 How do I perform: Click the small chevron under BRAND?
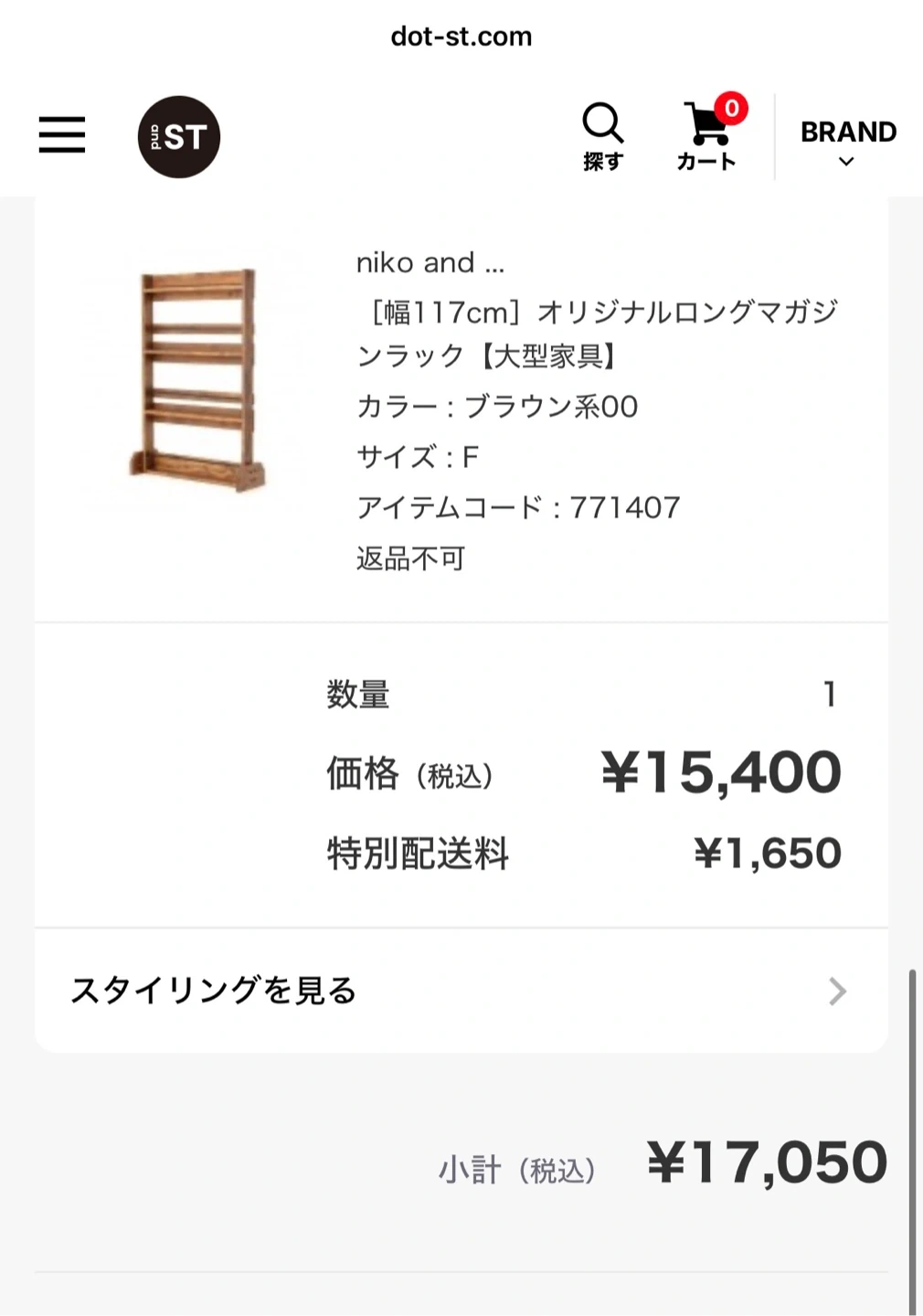pyautogui.click(x=846, y=162)
